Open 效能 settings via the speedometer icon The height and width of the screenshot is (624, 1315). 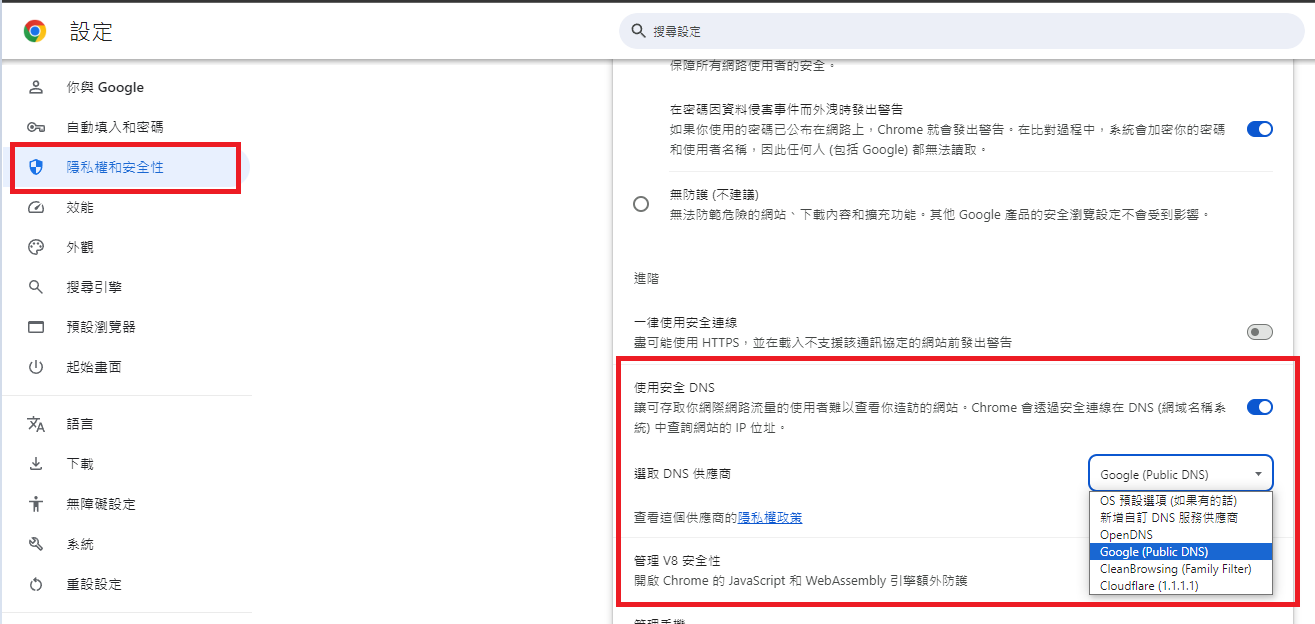pyautogui.click(x=37, y=207)
